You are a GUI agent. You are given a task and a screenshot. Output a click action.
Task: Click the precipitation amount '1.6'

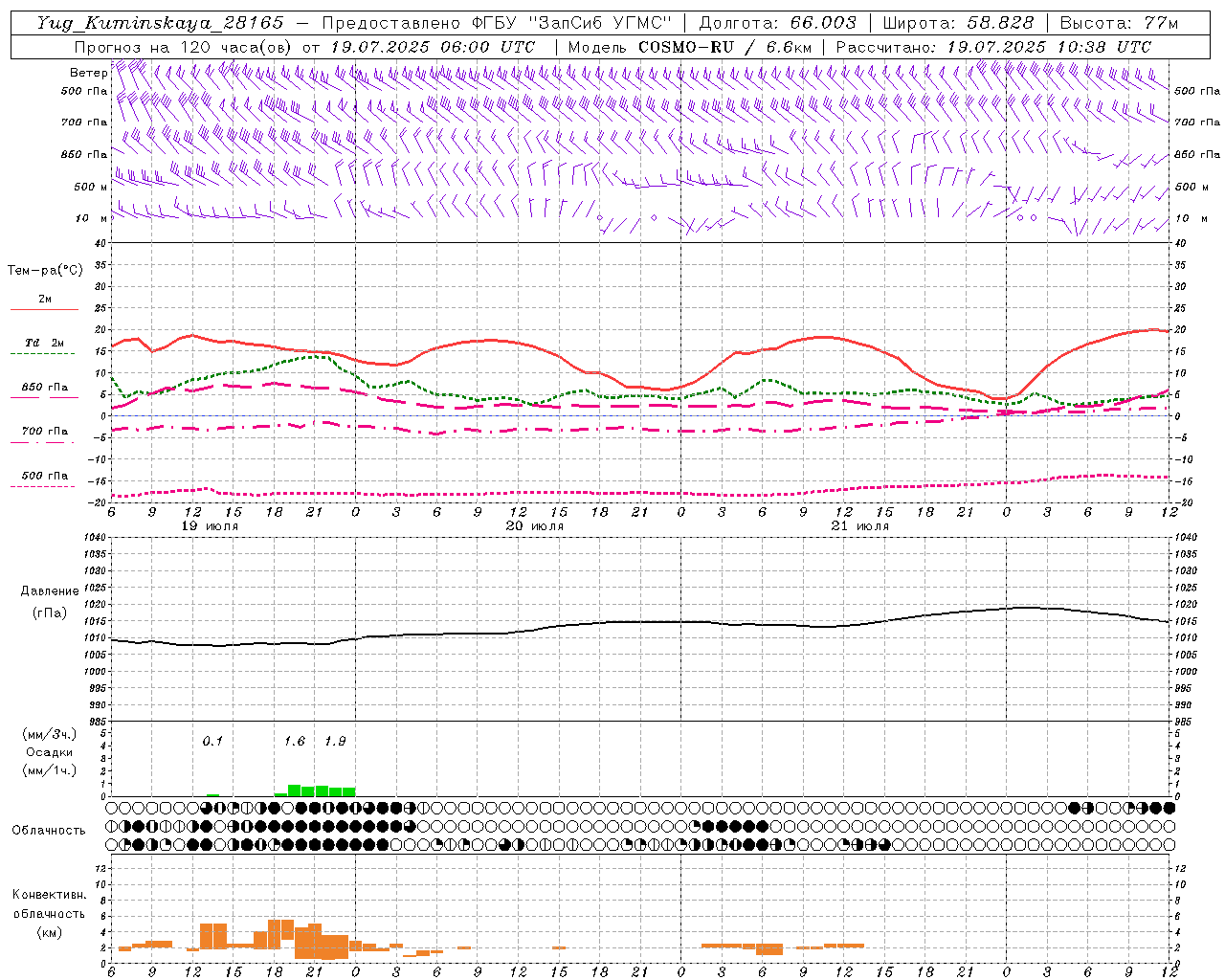(x=295, y=742)
